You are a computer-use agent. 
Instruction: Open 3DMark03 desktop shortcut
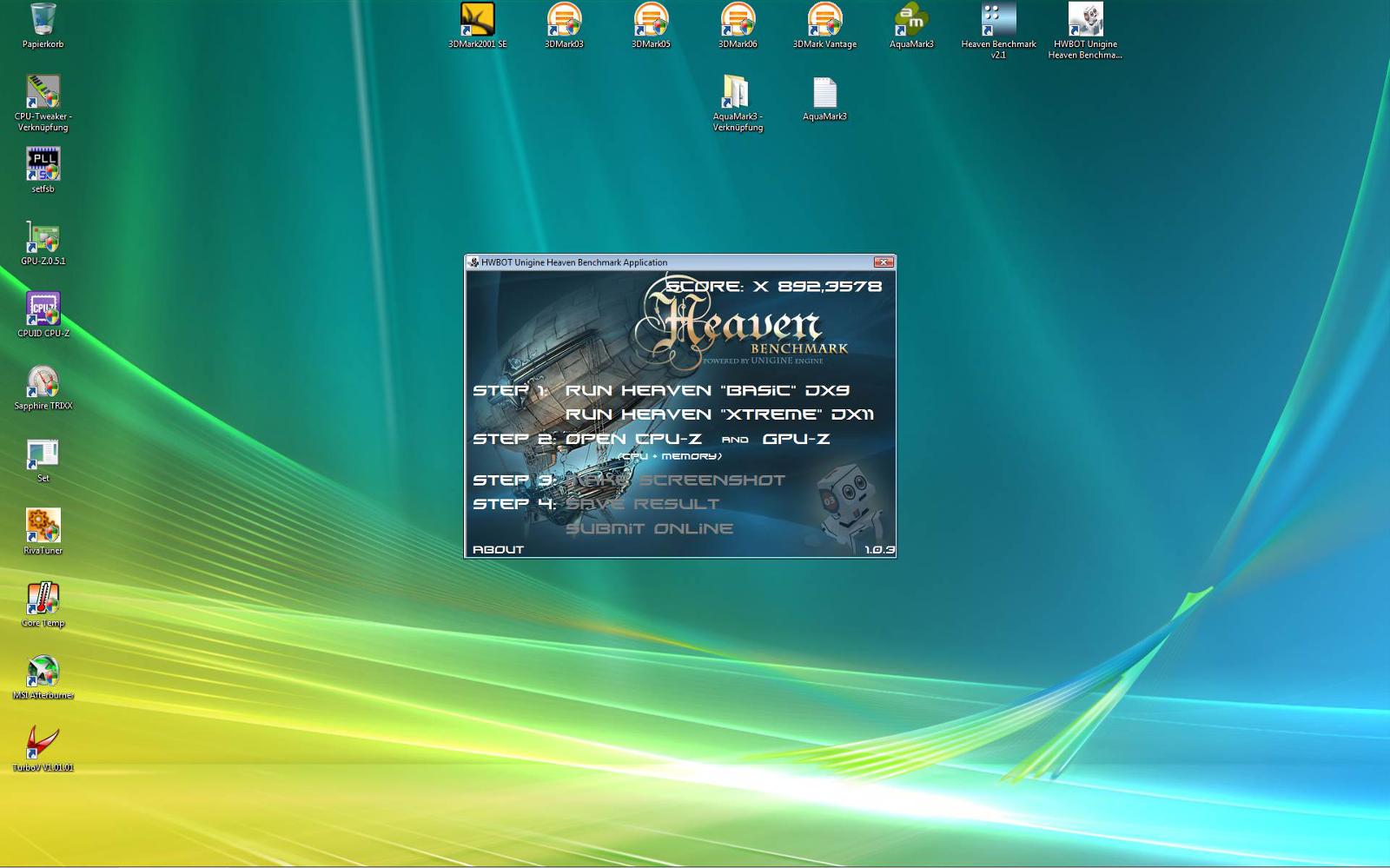point(564,25)
